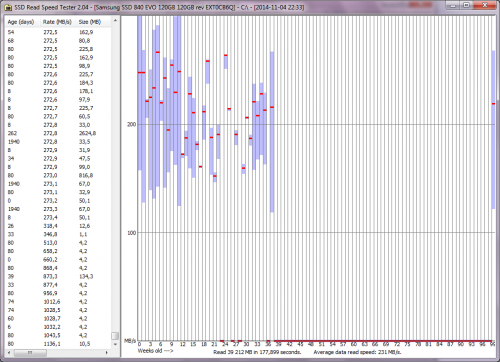Click the vertical scrollbar thumb of file list
Image resolution: width=500 pixels, height=362 pixels.
click(115, 336)
